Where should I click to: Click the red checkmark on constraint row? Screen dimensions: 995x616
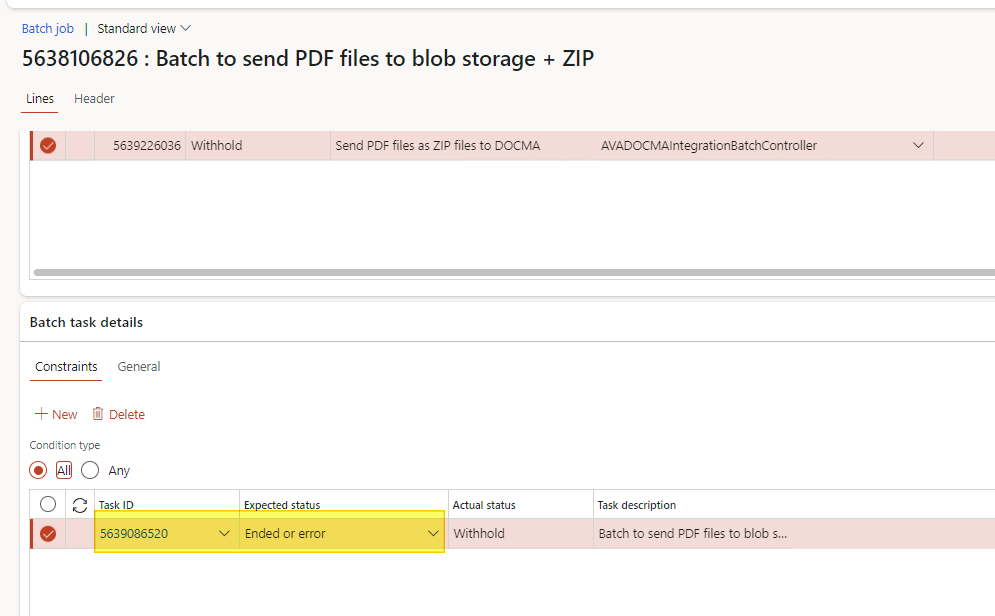click(x=48, y=534)
